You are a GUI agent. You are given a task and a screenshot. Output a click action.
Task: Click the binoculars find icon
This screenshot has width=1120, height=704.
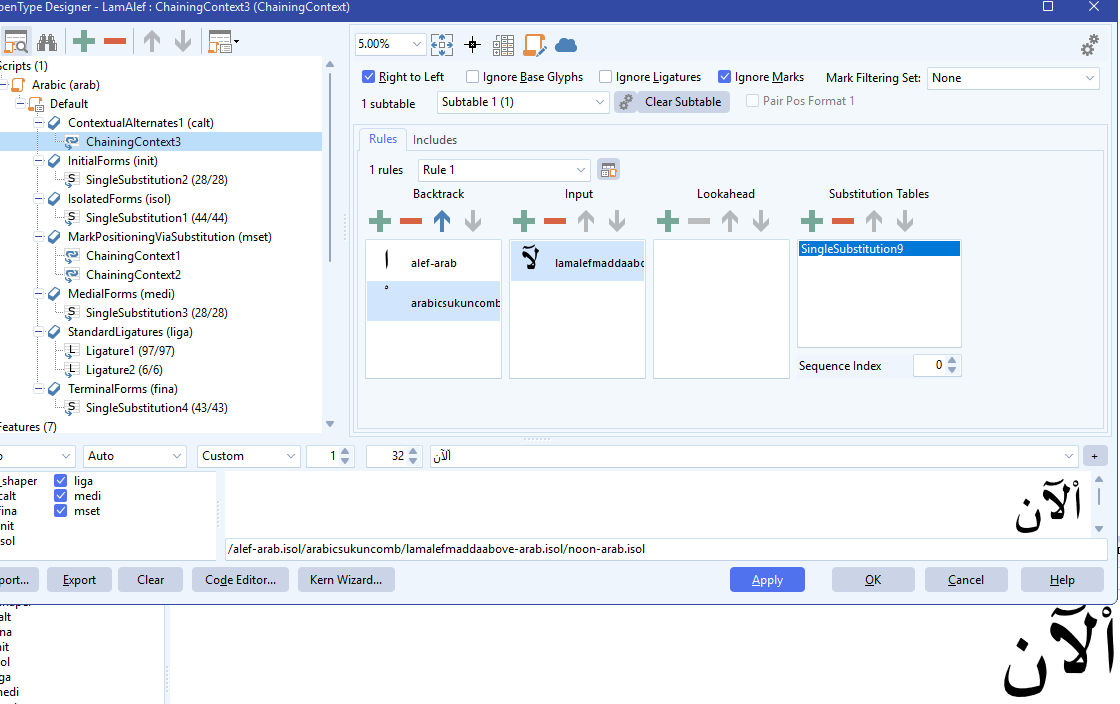(x=47, y=42)
